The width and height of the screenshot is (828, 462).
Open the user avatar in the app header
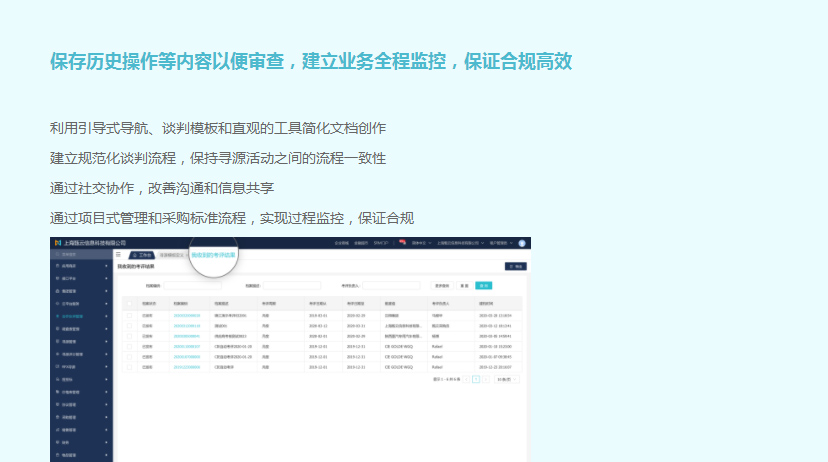(522, 243)
